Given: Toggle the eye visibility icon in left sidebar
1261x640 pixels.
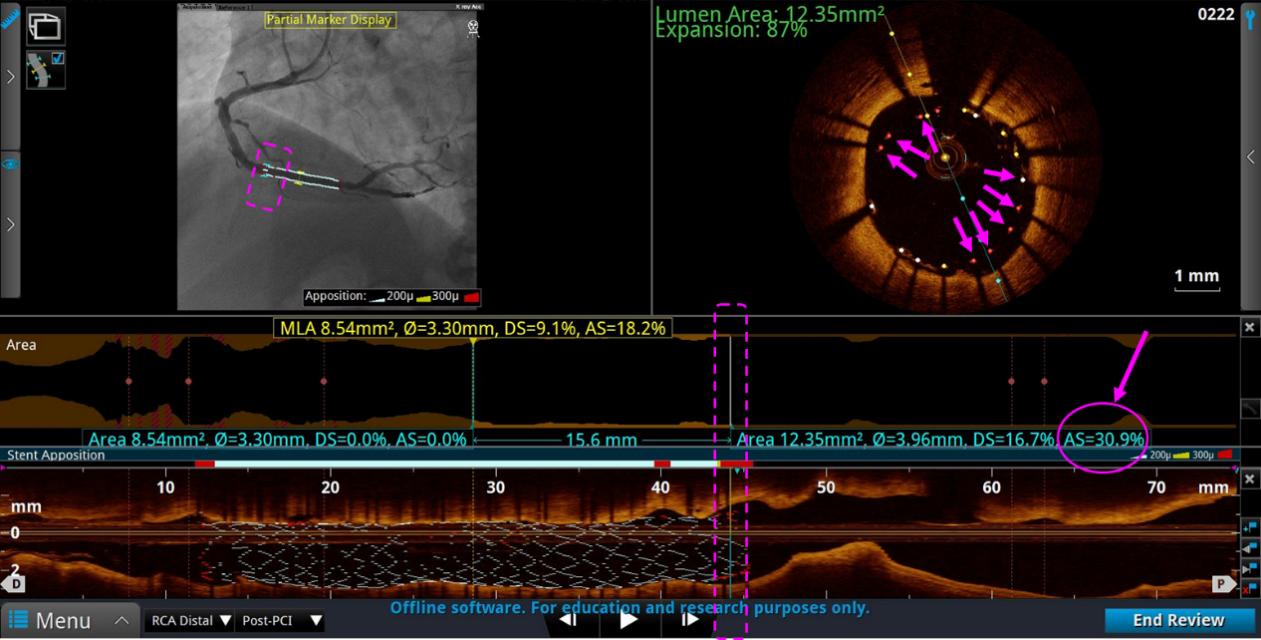Looking at the screenshot, I should click(10, 165).
